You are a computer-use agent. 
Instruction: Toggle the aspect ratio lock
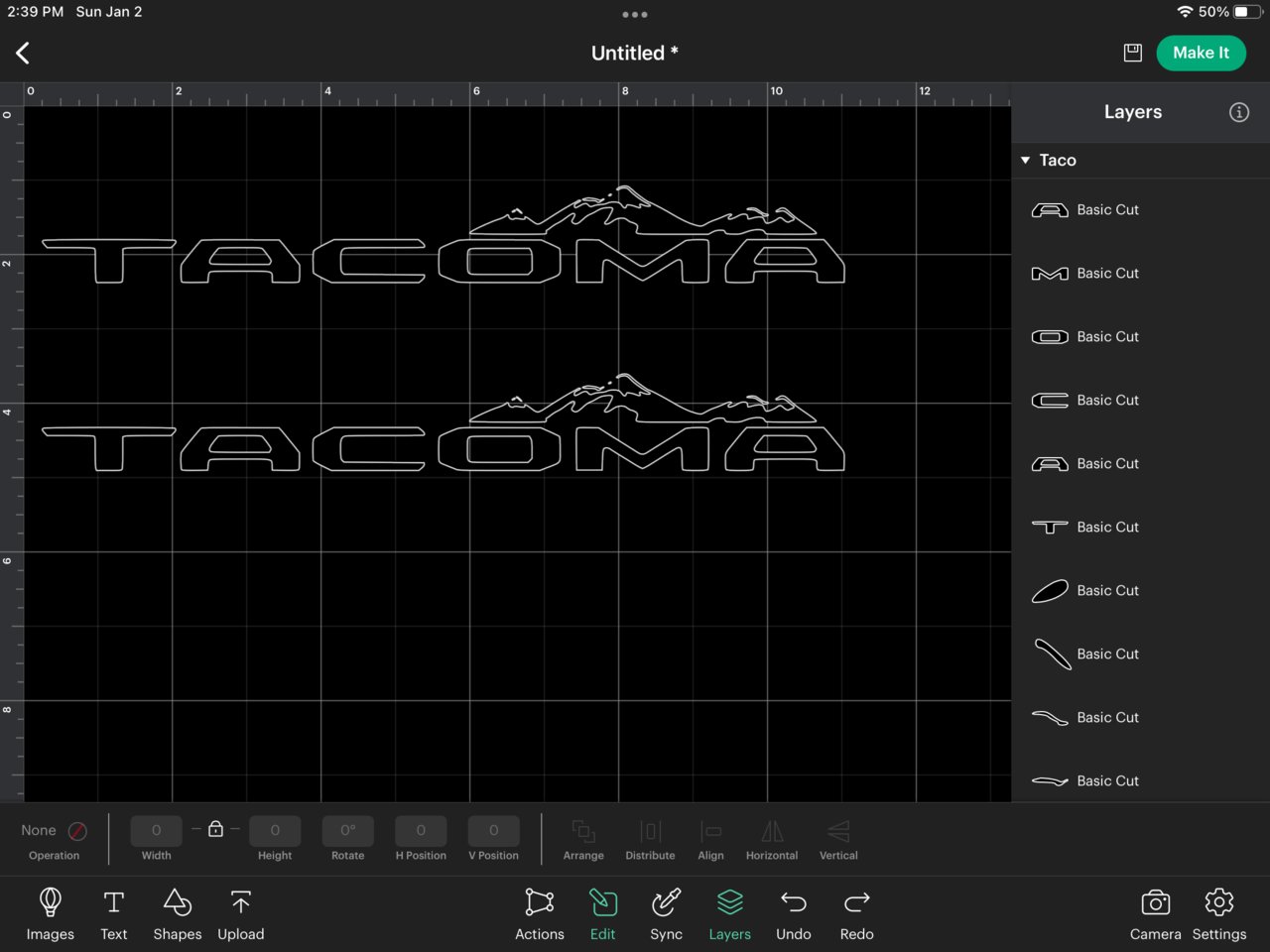click(x=215, y=829)
